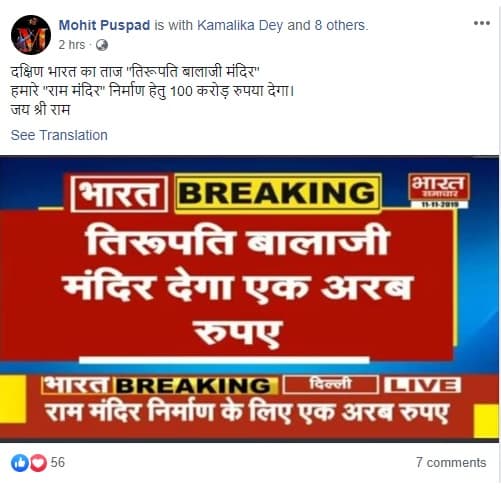Show the '8 others' tagged list
Image resolution: width=501 pixels, height=489 pixels.
coord(341,25)
